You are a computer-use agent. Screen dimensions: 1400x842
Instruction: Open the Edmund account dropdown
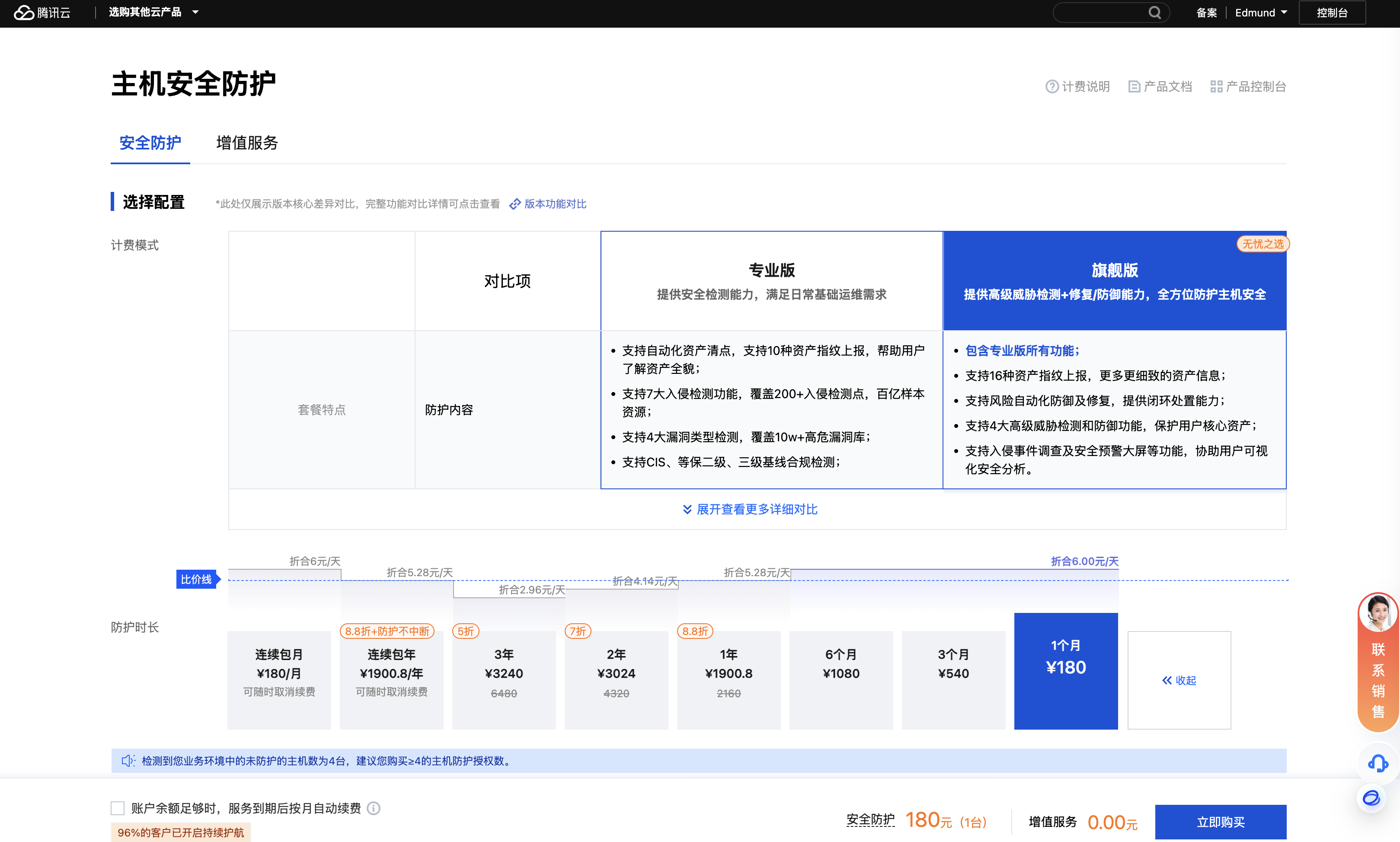(1260, 13)
